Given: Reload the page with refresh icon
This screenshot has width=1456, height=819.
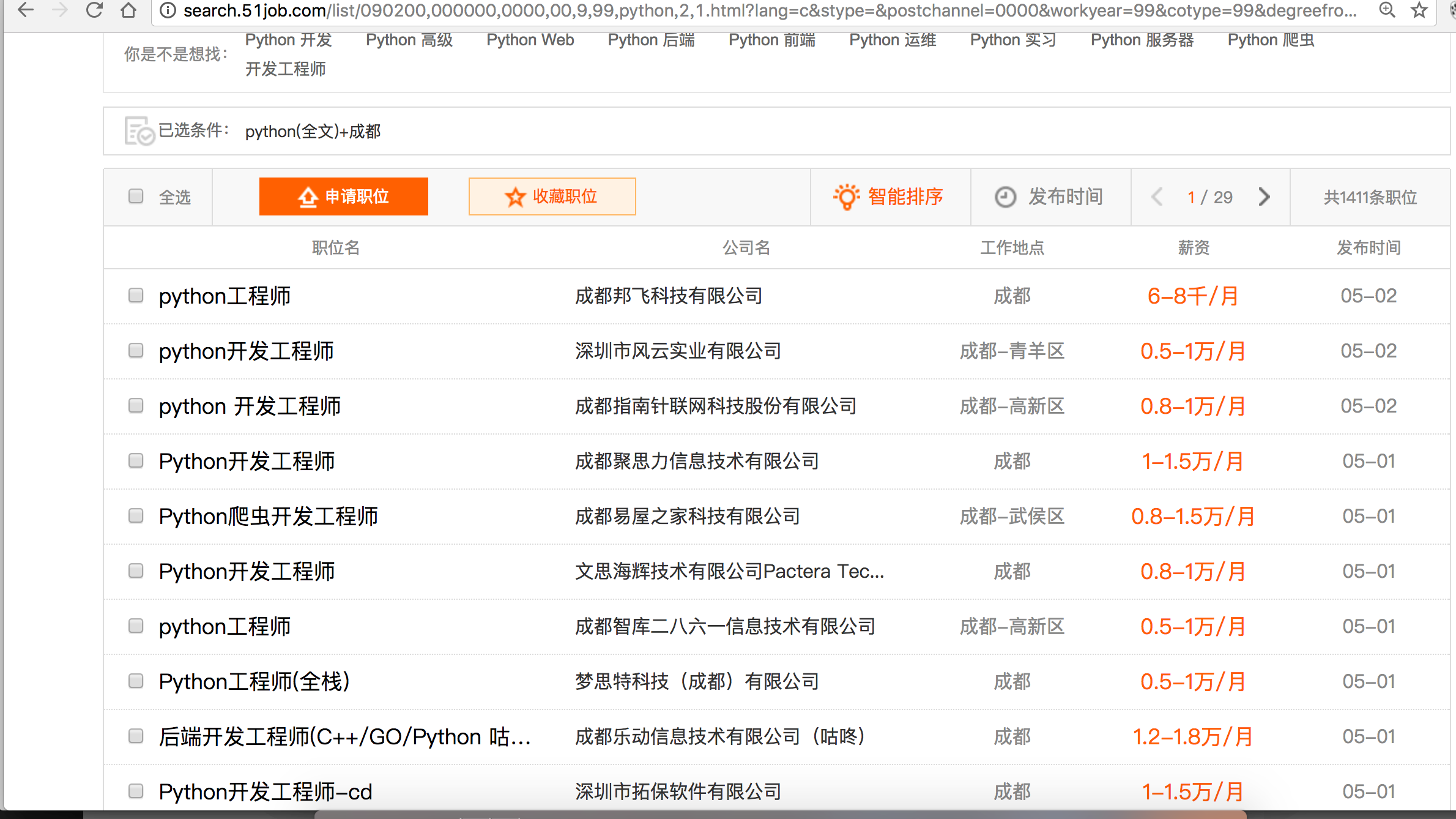Looking at the screenshot, I should [94, 10].
